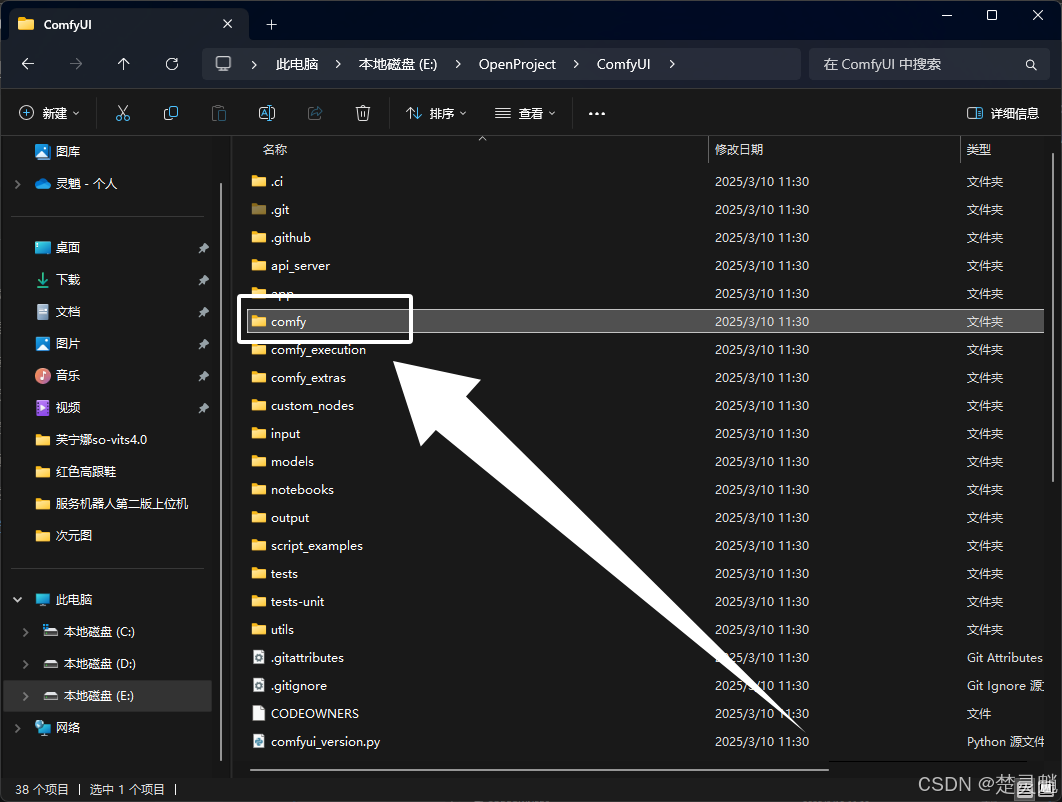The image size is (1062, 802).
Task: Click the search magnifier icon
Action: [x=1031, y=64]
